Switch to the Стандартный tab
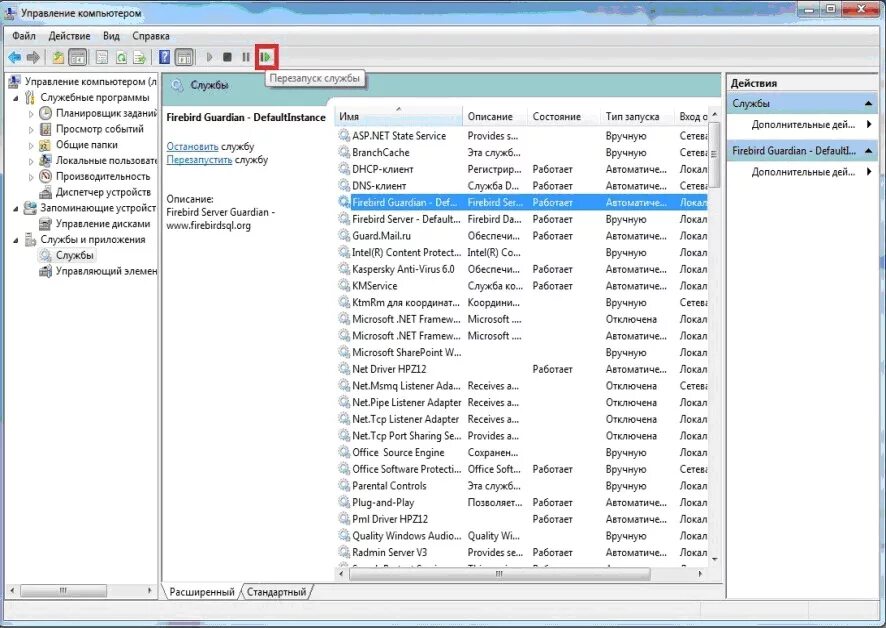Image resolution: width=886 pixels, height=628 pixels. [276, 592]
